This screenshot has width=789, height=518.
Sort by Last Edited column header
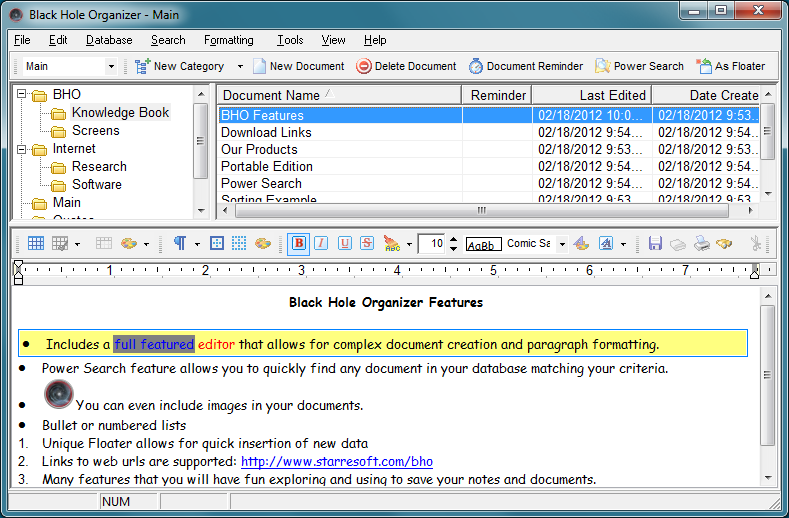point(592,95)
